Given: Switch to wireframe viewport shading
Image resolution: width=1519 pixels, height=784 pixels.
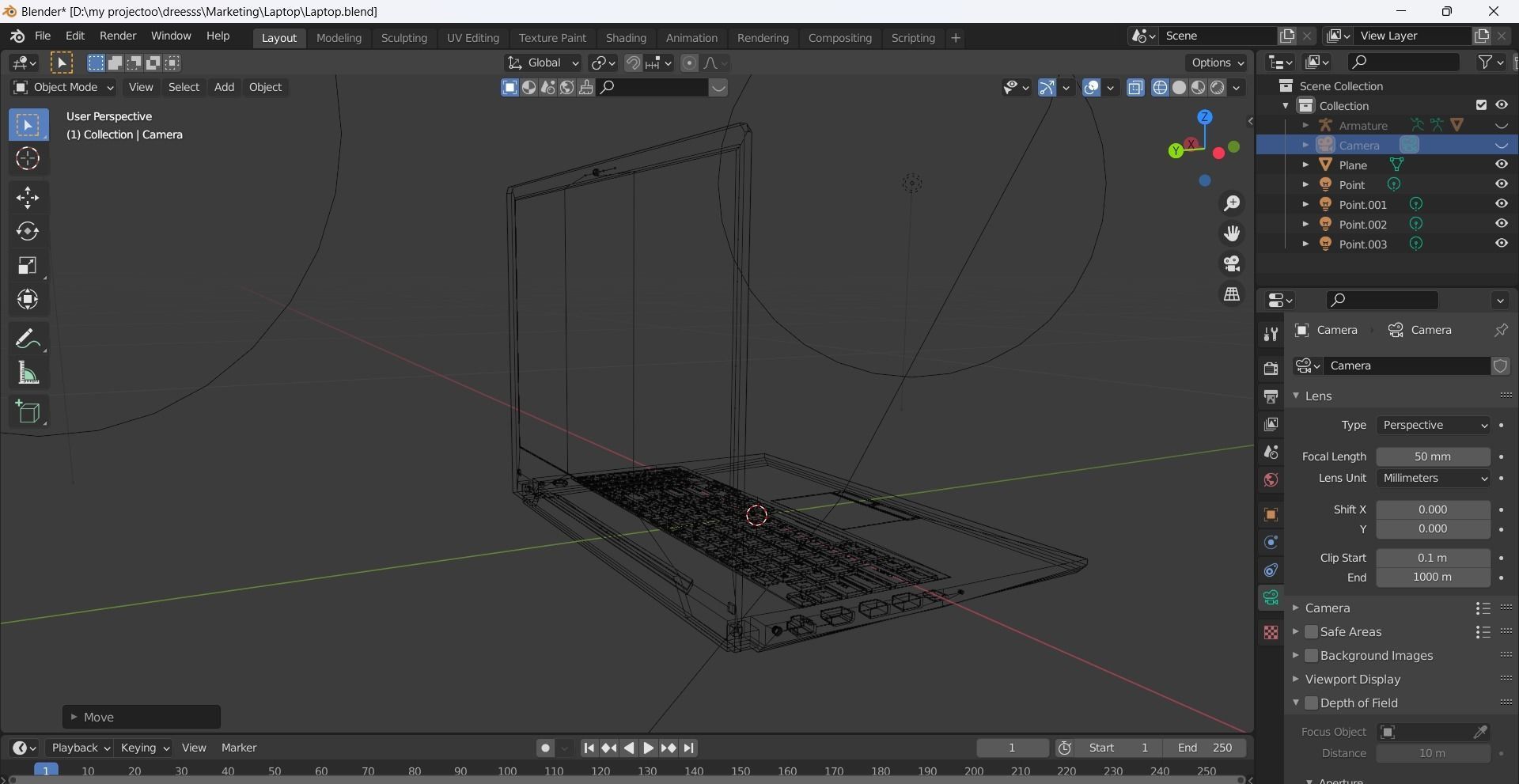Looking at the screenshot, I should pos(1160,88).
